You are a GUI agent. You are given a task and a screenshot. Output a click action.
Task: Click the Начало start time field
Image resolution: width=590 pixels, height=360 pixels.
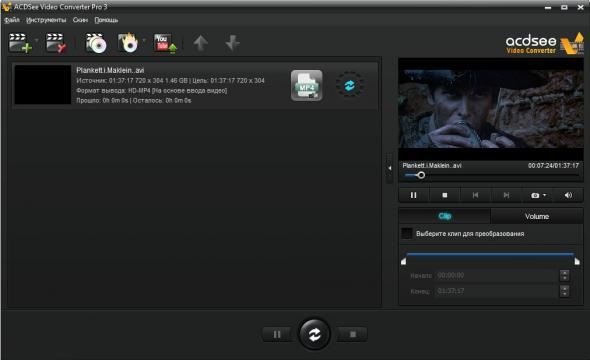point(497,275)
